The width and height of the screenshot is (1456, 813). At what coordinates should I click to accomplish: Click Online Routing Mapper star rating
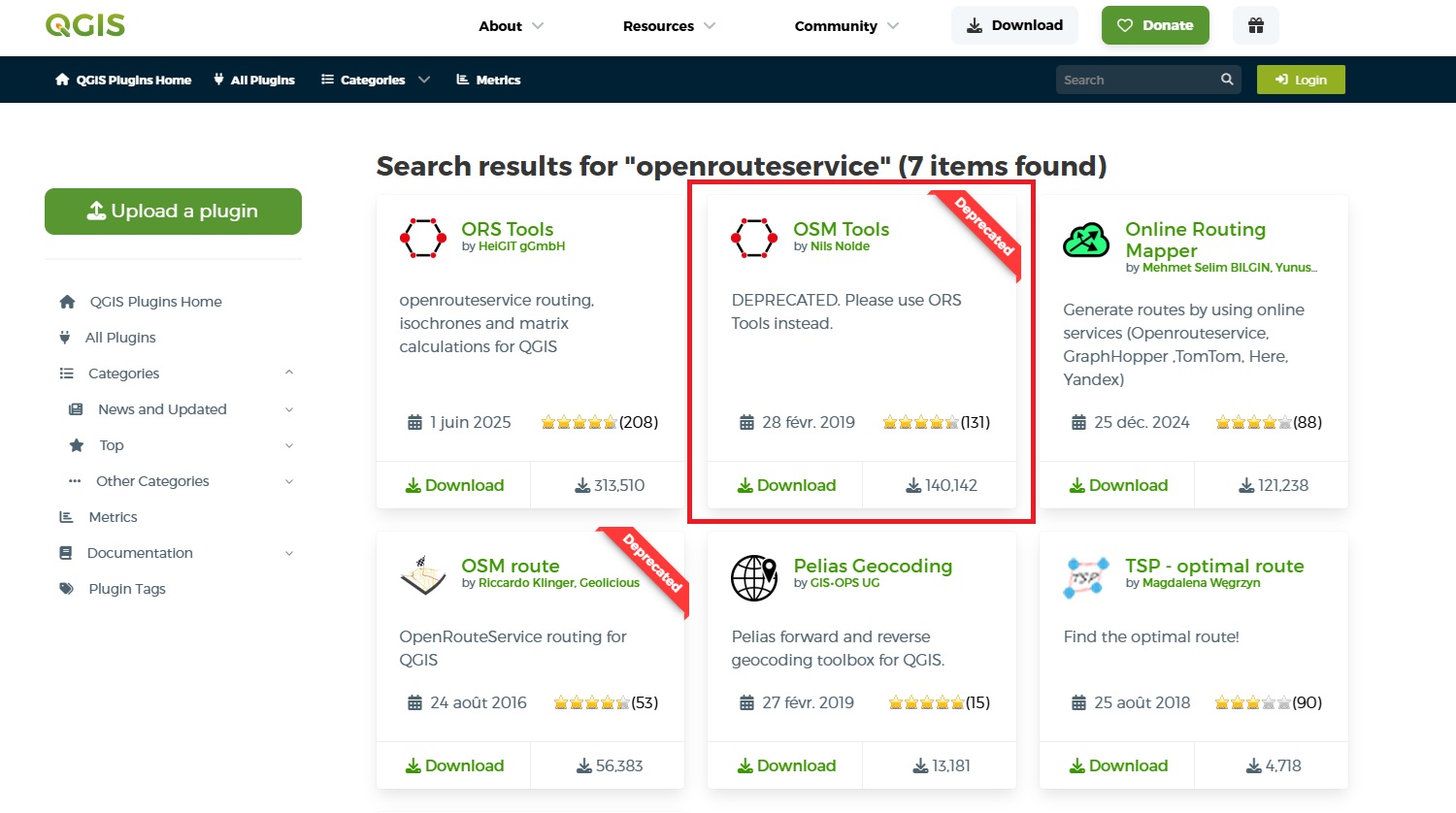click(x=1253, y=422)
